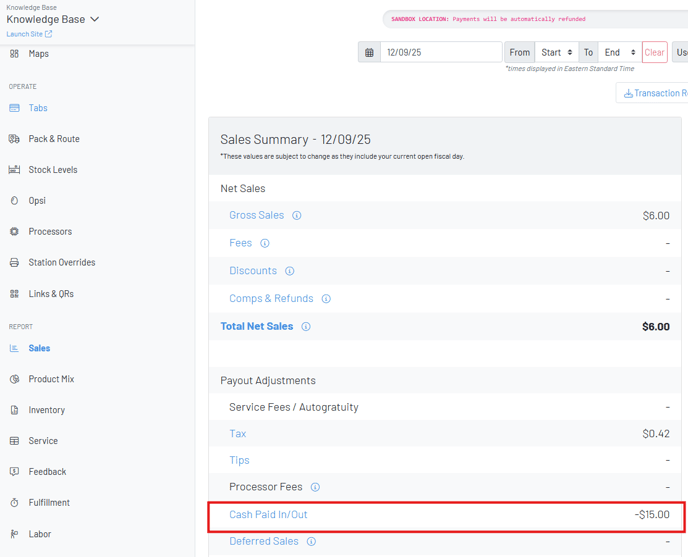Viewport: 688px width, 557px height.
Task: Click the Cash Paid In/Out link
Action: [x=268, y=515]
